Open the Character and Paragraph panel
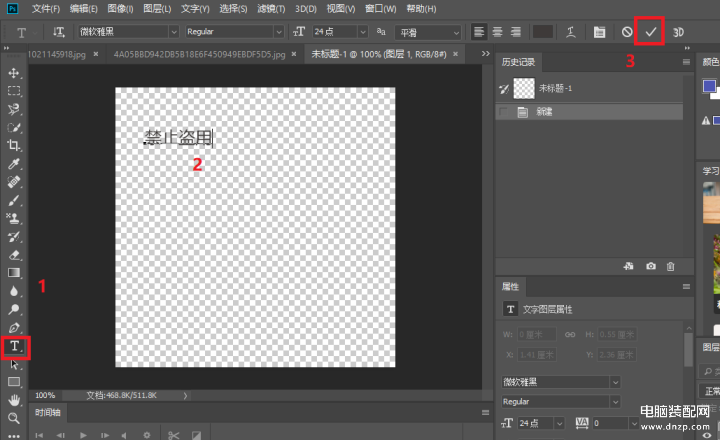 [x=599, y=32]
